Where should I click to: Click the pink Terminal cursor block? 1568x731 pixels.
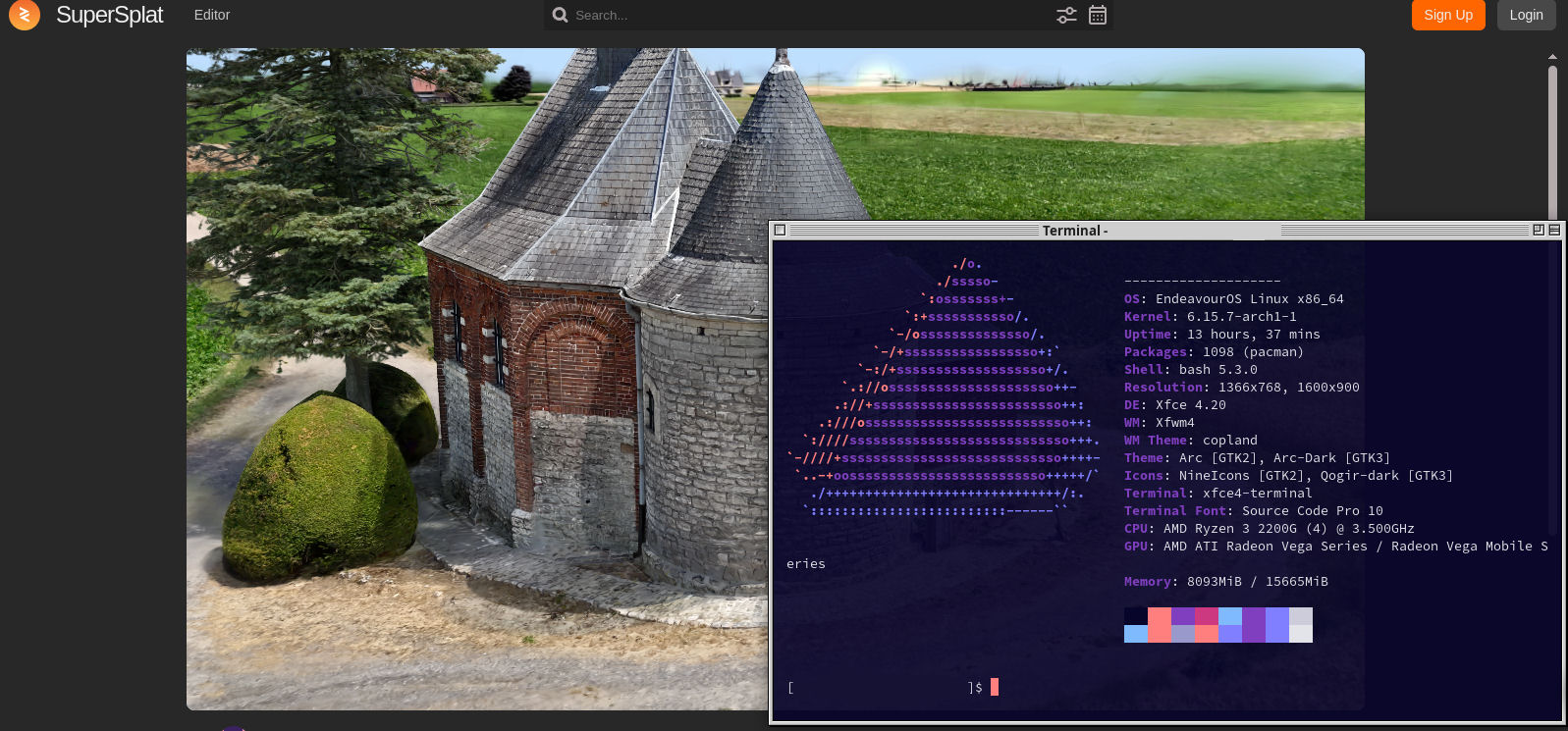tap(995, 687)
